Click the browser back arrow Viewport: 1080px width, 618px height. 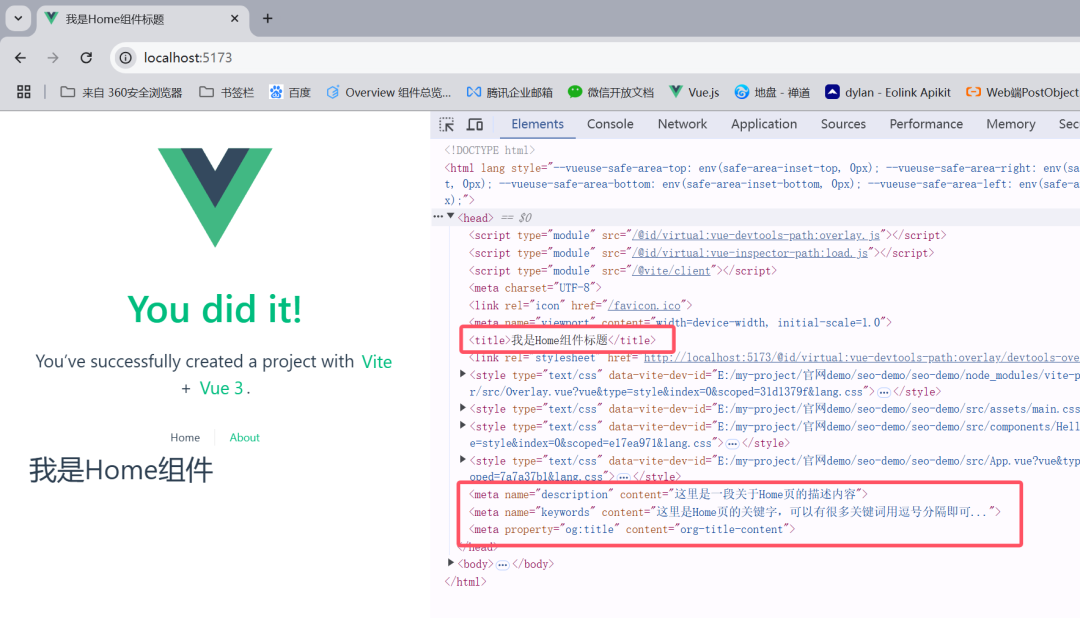(20, 57)
